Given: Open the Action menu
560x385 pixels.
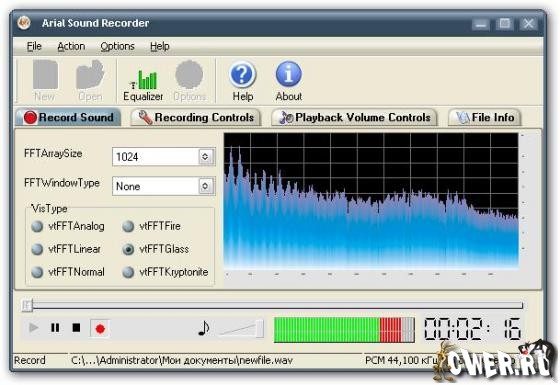Looking at the screenshot, I should pos(71,46).
